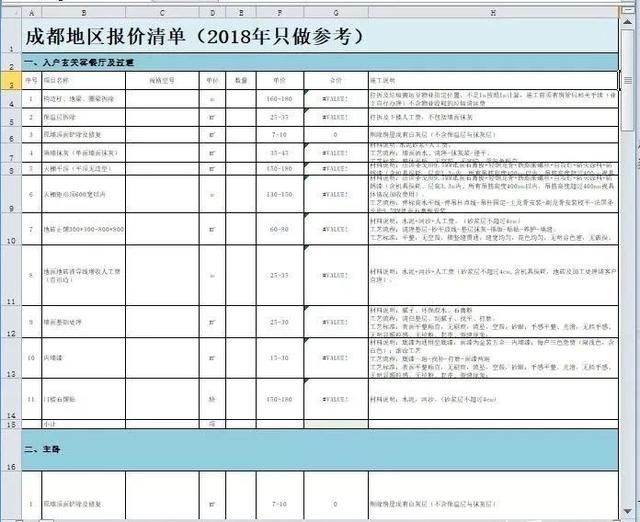Select column H header
Screen dimensions: 640x522
tap(492, 11)
